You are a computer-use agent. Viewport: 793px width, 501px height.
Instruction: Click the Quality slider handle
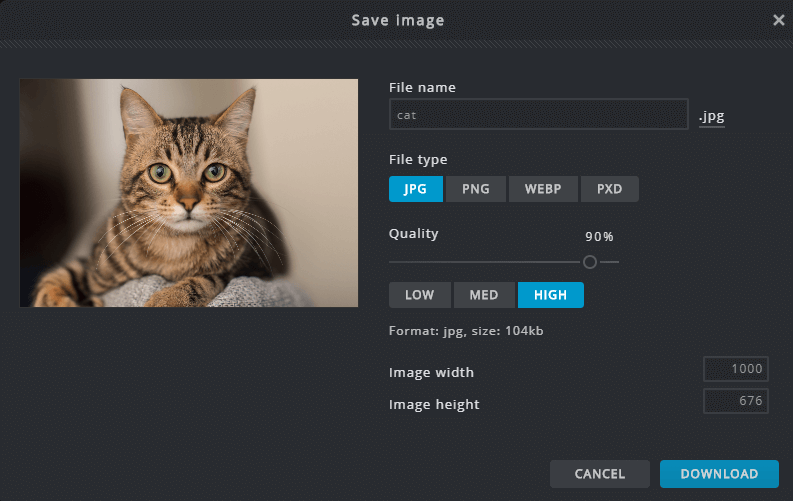590,262
